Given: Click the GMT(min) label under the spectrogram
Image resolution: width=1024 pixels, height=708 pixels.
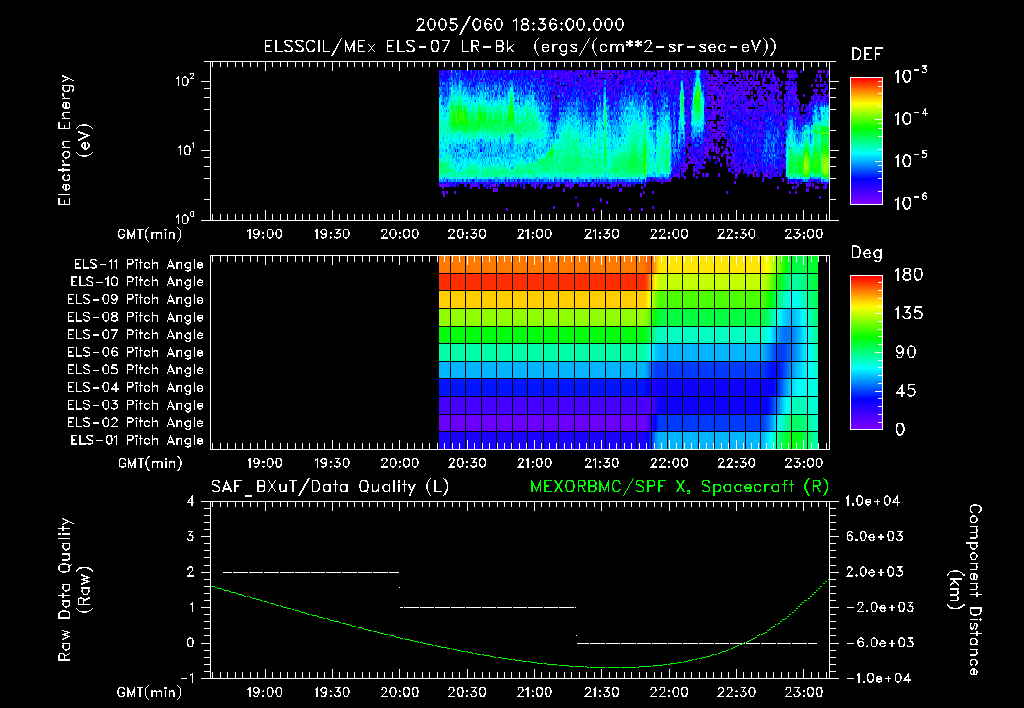Looking at the screenshot, I should 150,234.
